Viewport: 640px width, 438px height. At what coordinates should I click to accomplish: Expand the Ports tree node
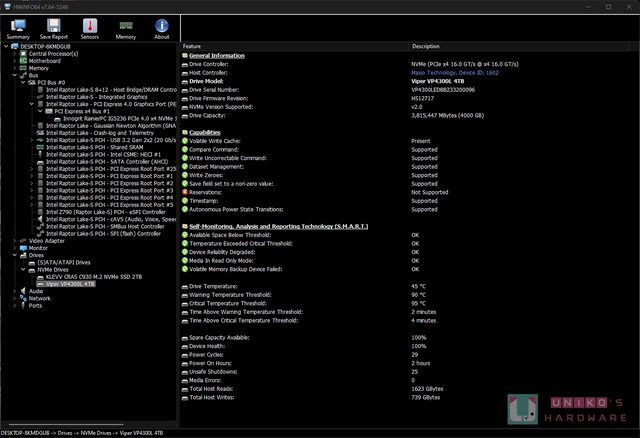[x=13, y=305]
